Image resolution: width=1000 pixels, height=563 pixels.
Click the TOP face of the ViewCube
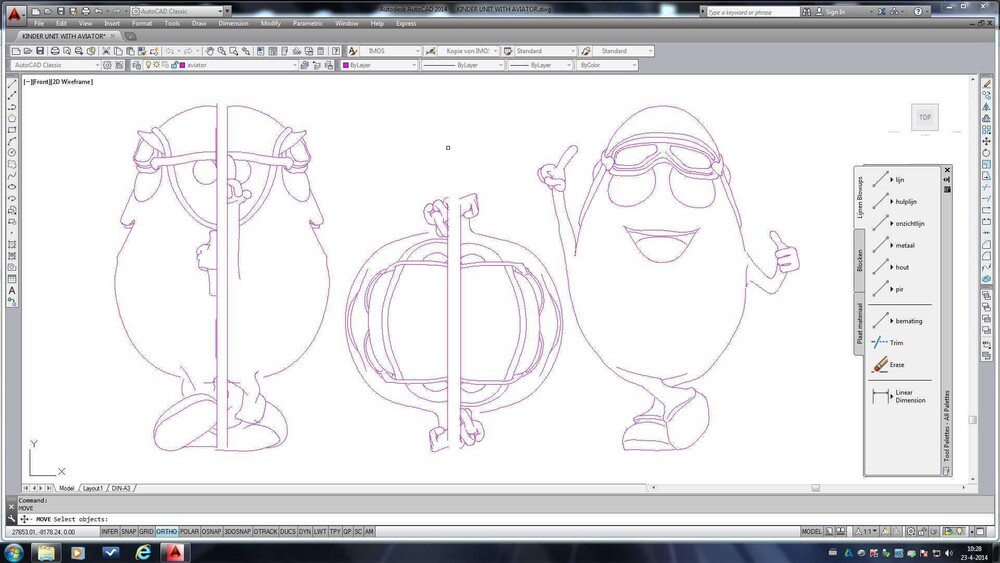925,117
